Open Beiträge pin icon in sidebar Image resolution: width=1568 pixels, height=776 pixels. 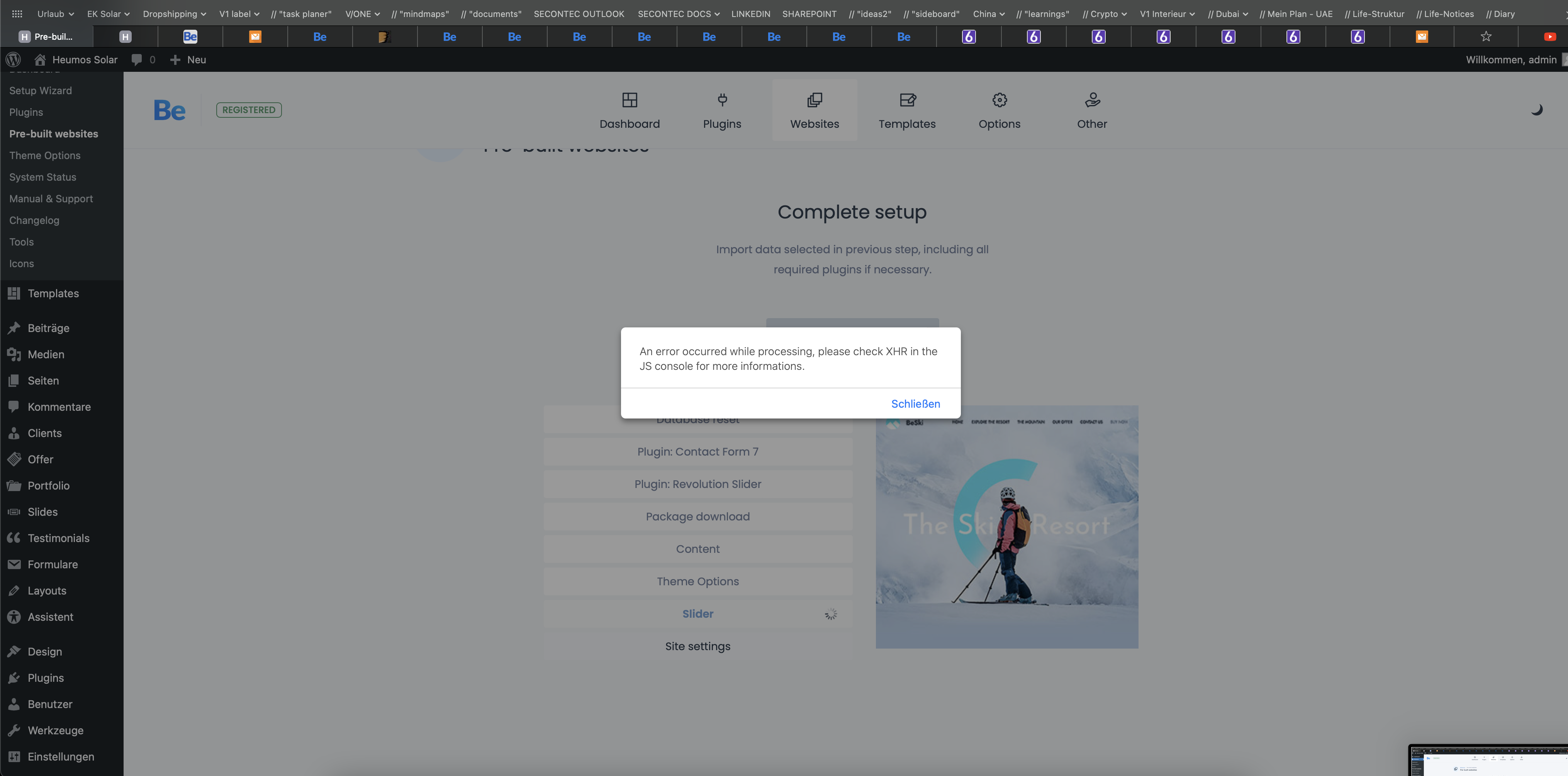click(14, 328)
